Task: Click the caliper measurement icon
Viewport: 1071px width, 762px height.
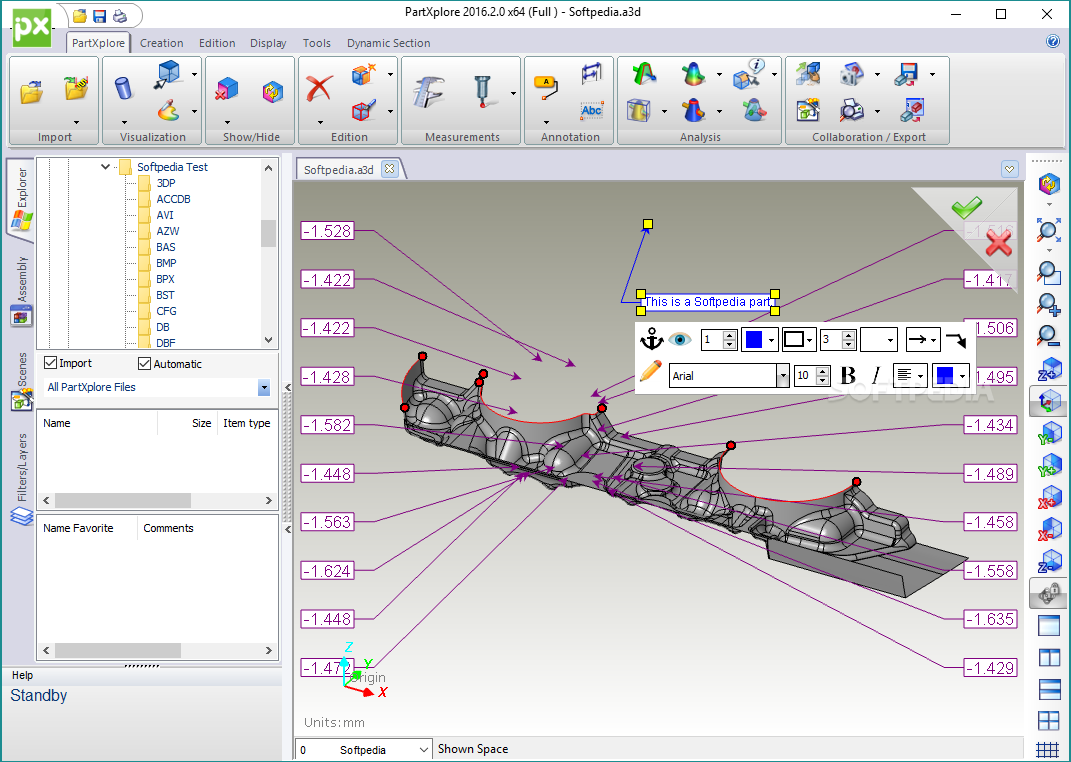Action: click(429, 91)
